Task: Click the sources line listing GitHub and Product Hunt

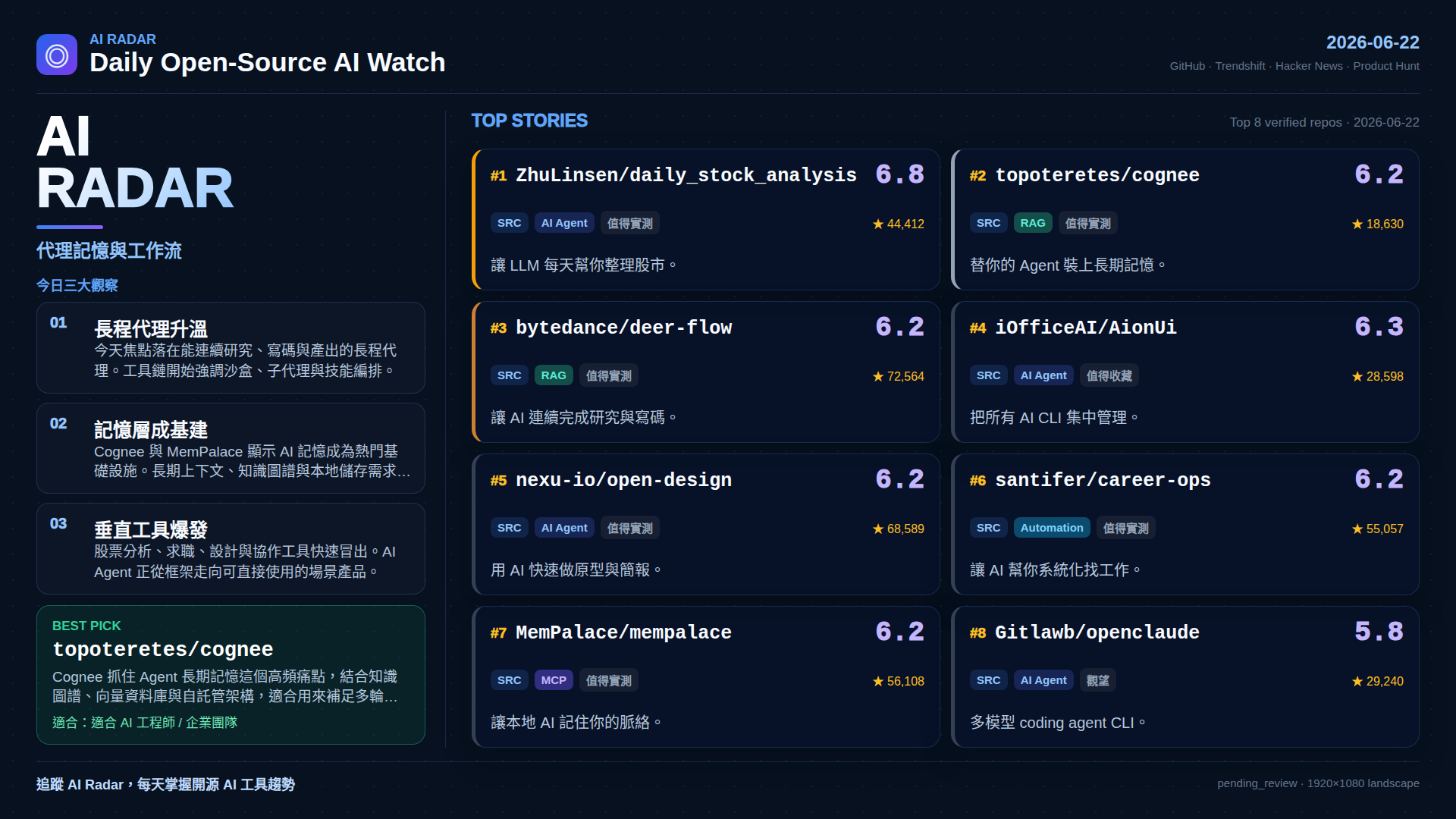Action: tap(1294, 66)
